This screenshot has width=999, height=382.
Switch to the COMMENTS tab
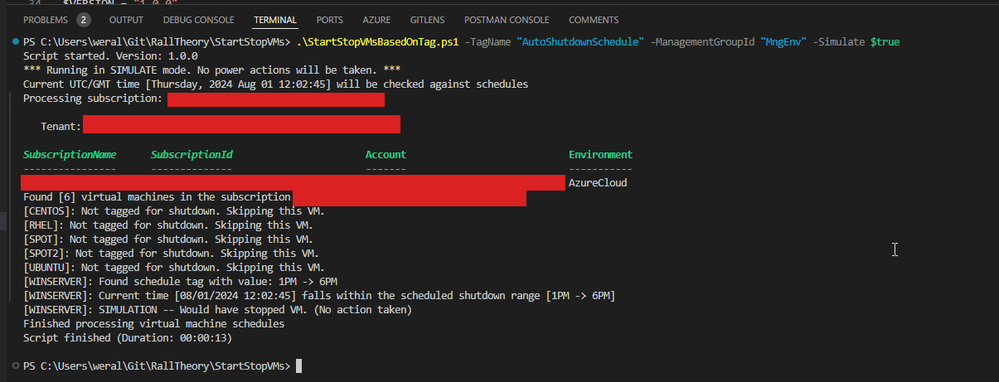pyautogui.click(x=593, y=20)
